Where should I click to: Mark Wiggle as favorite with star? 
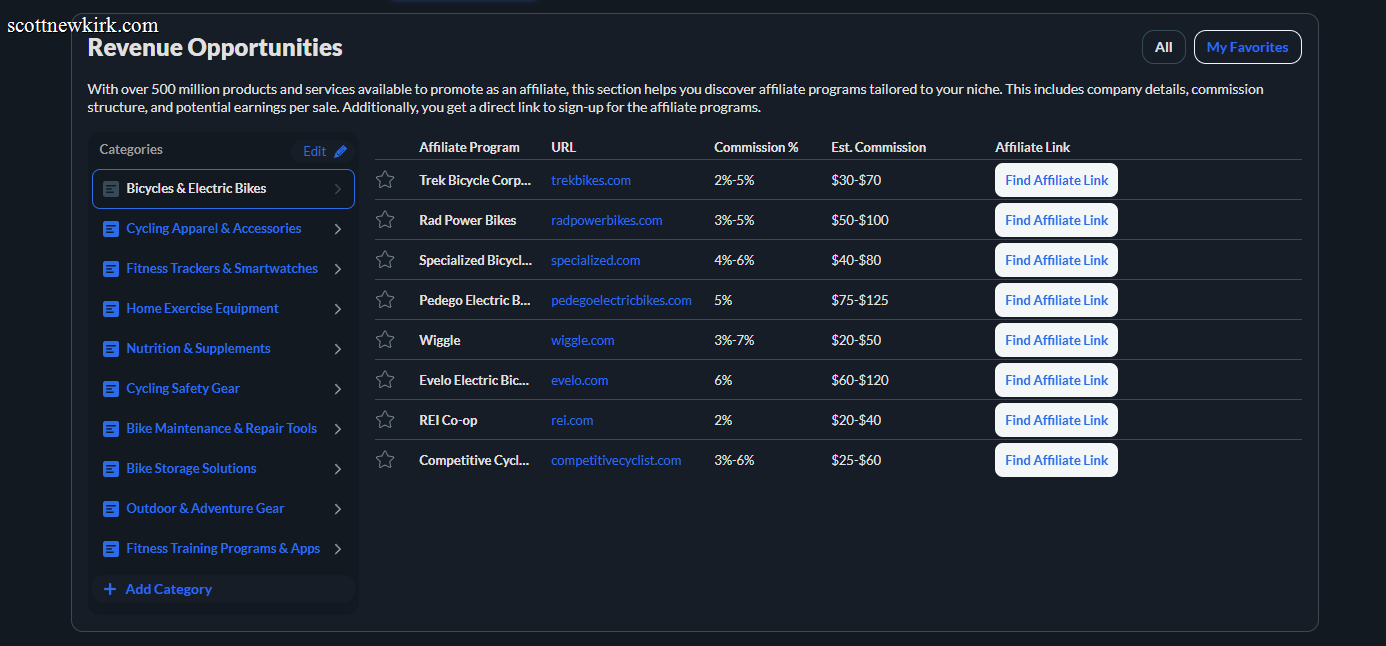385,340
